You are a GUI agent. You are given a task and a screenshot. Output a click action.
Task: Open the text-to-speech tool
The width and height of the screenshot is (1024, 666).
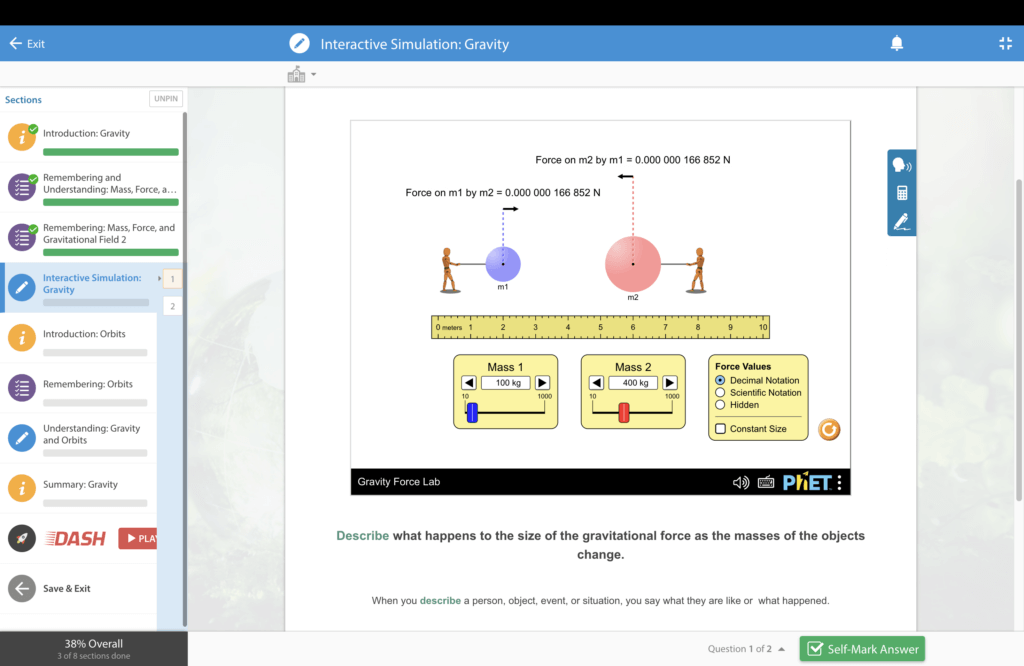point(901,163)
